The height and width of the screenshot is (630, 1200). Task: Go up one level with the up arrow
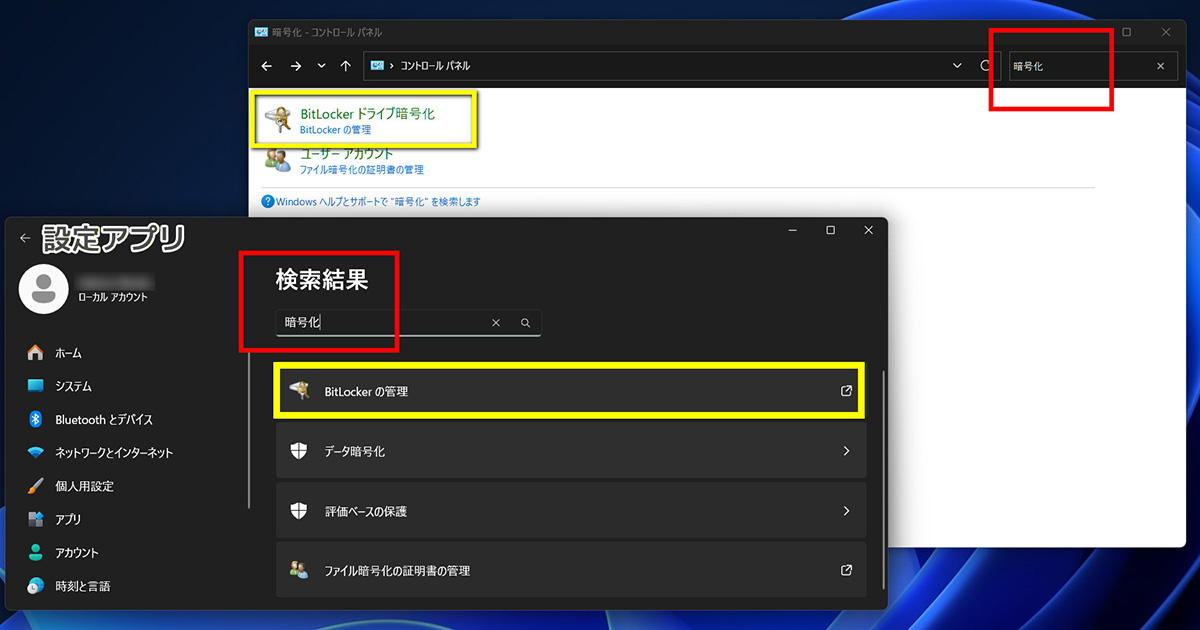(346, 66)
